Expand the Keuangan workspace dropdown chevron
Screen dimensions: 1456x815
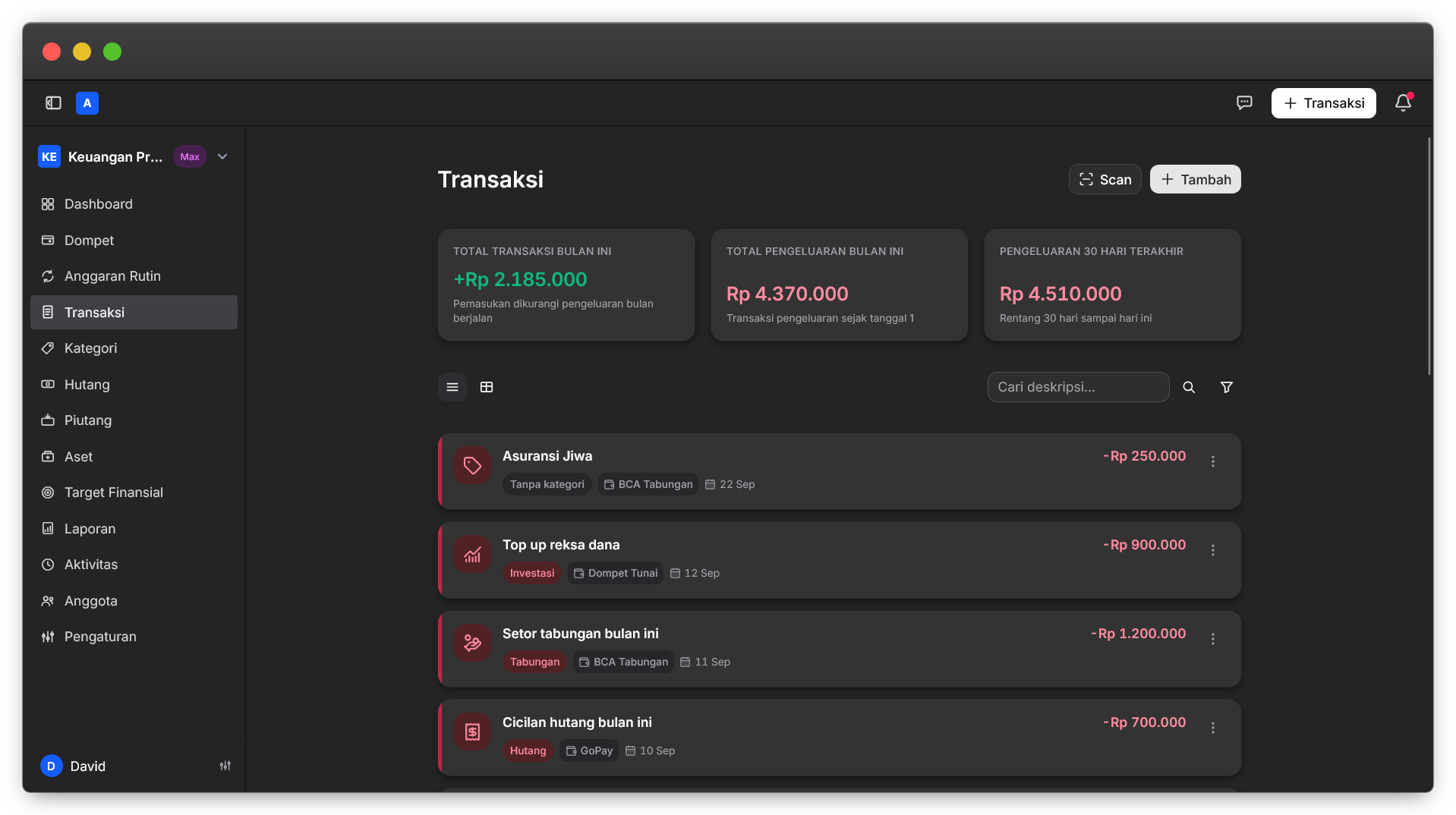tap(222, 157)
